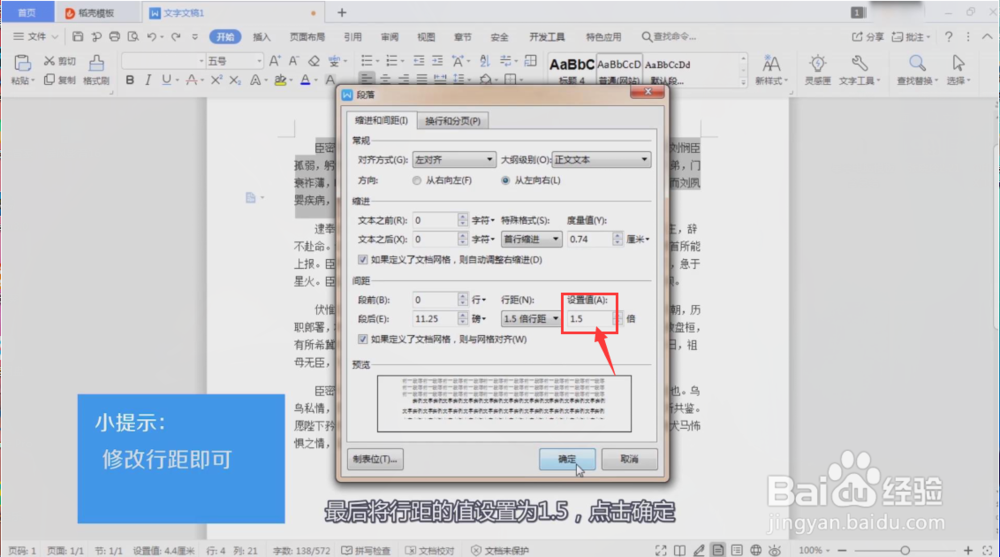
Task: Switch to 缩进和间距(I) tab
Action: click(381, 120)
